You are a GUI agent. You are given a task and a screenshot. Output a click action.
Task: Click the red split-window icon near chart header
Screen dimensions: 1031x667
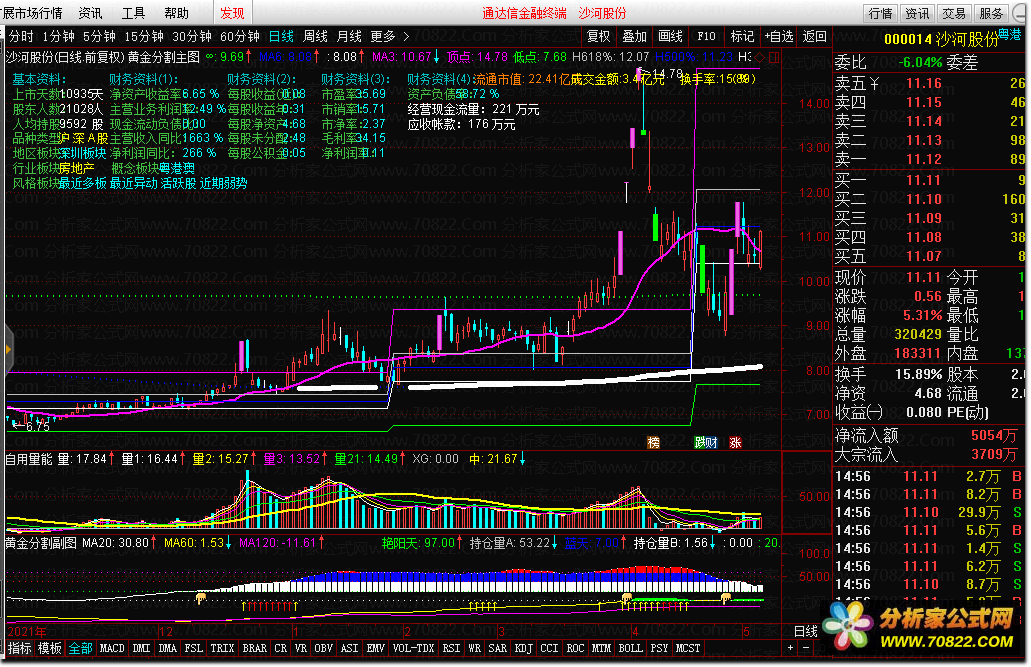[774, 57]
